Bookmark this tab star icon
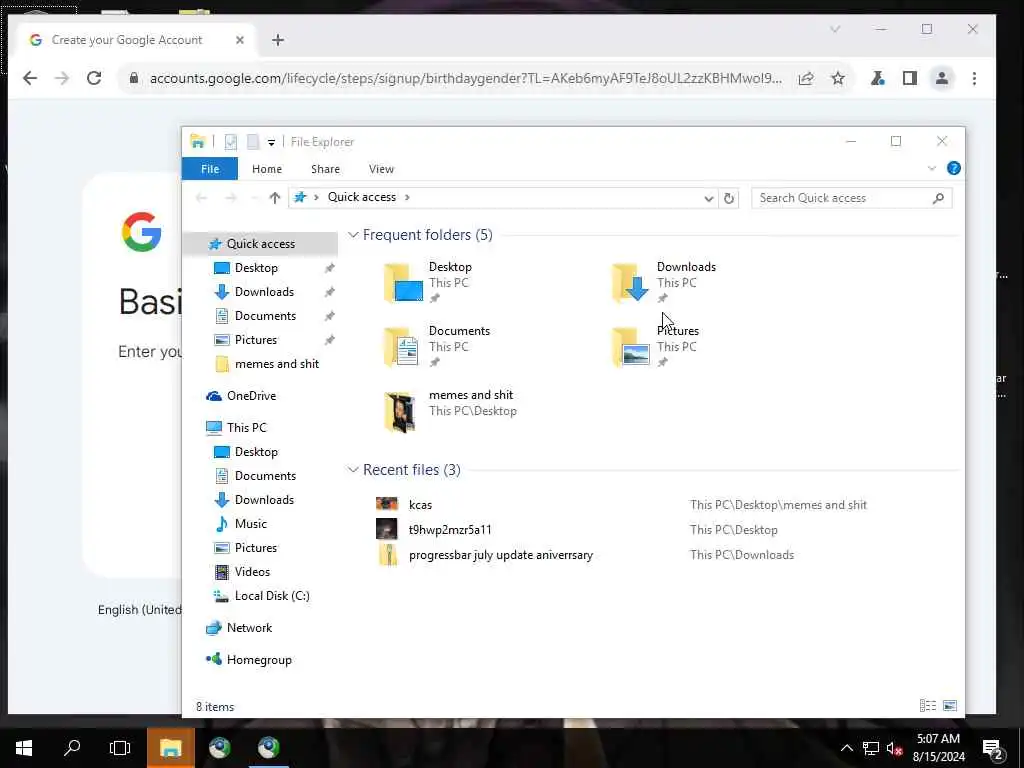The image size is (1024, 768). [838, 78]
